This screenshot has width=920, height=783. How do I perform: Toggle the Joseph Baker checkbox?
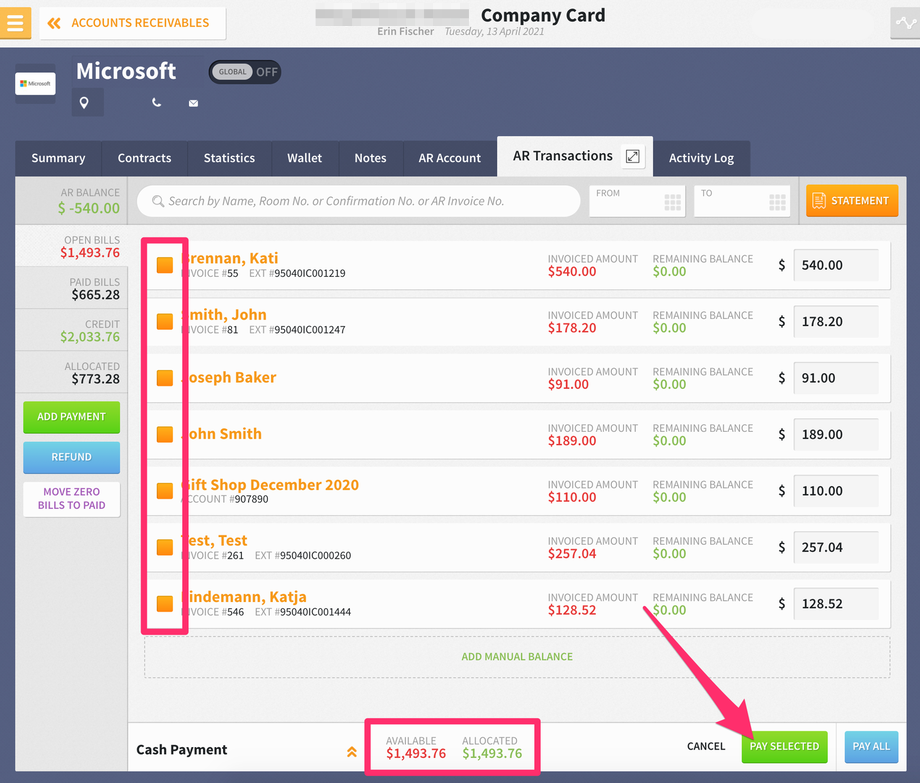(x=165, y=378)
